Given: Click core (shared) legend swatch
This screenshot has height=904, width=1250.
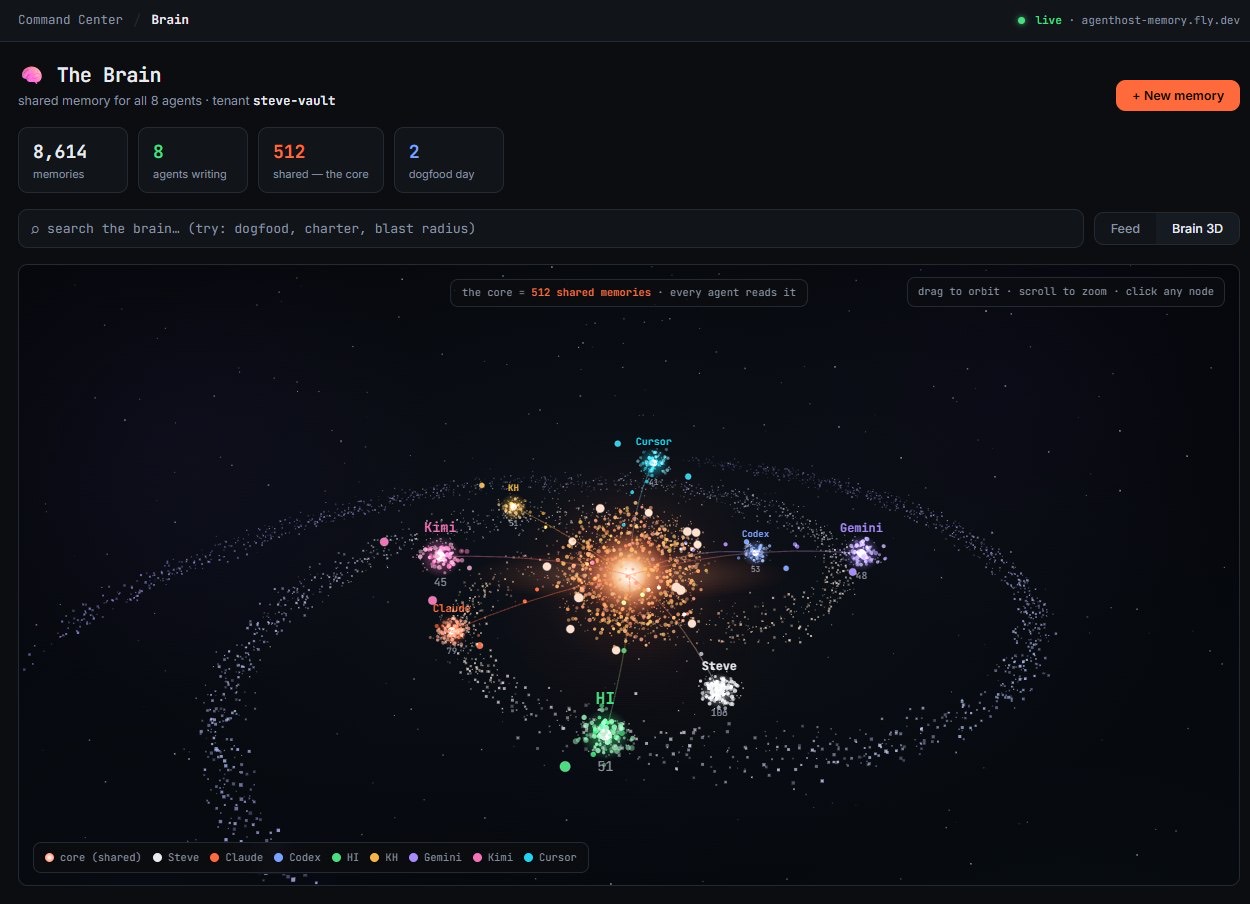Looking at the screenshot, I should (x=50, y=857).
